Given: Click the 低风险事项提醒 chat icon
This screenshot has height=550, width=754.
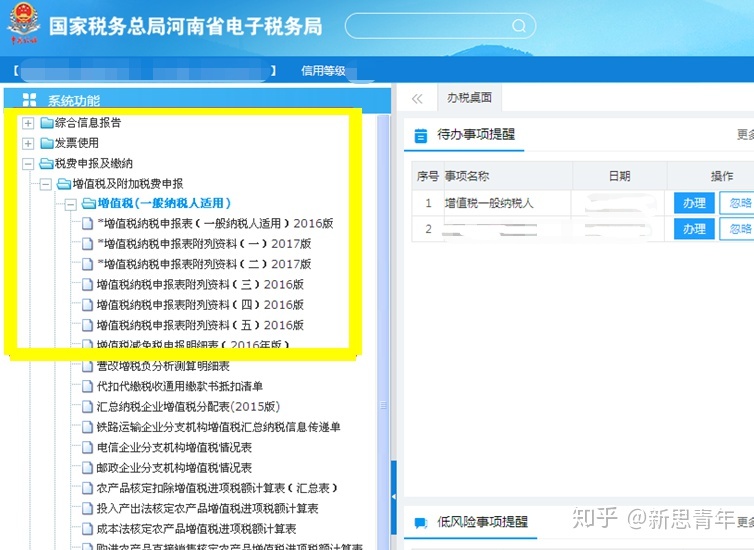Looking at the screenshot, I should [x=420, y=522].
